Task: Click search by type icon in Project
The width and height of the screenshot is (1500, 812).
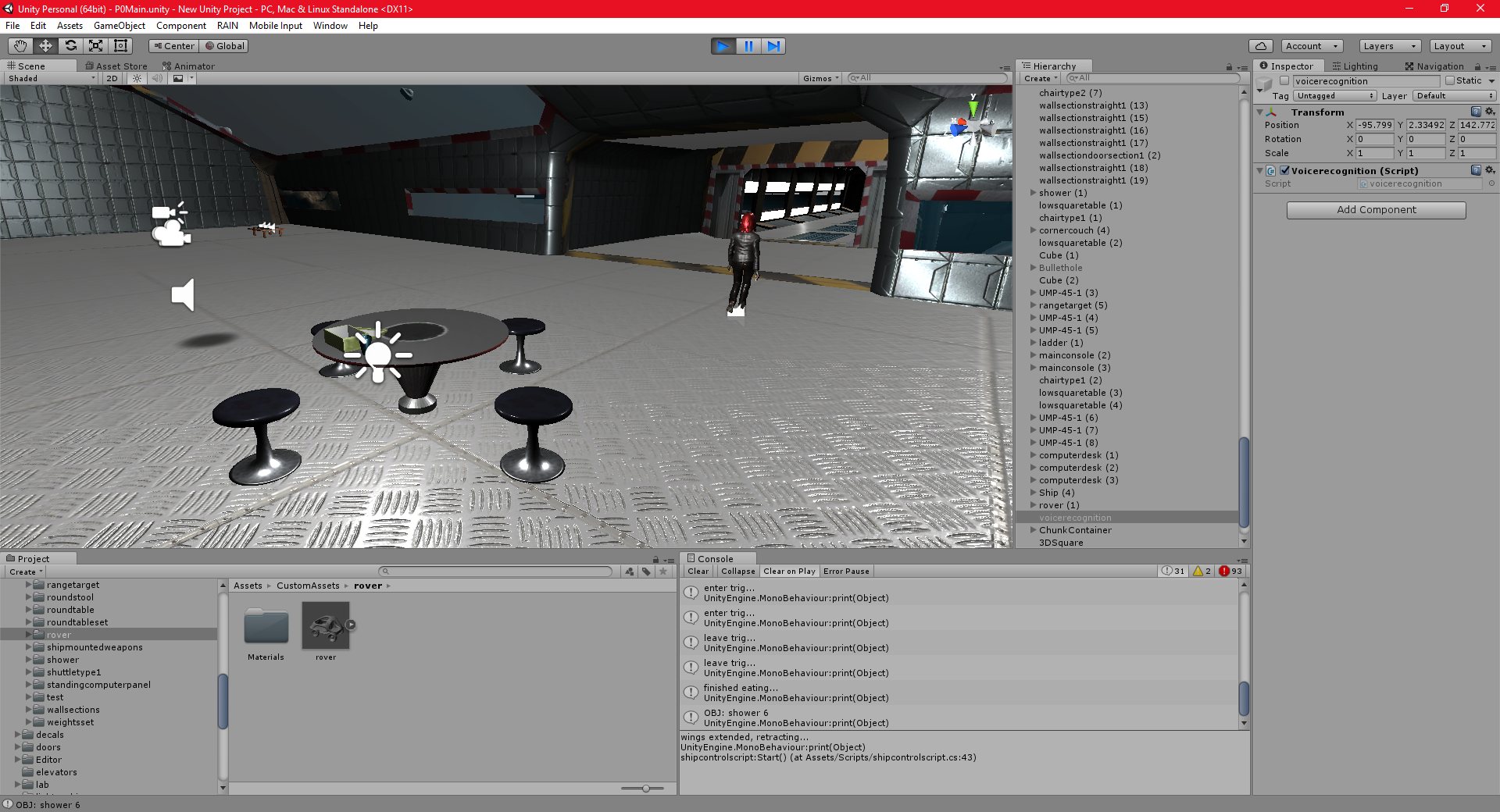Action: pyautogui.click(x=630, y=572)
